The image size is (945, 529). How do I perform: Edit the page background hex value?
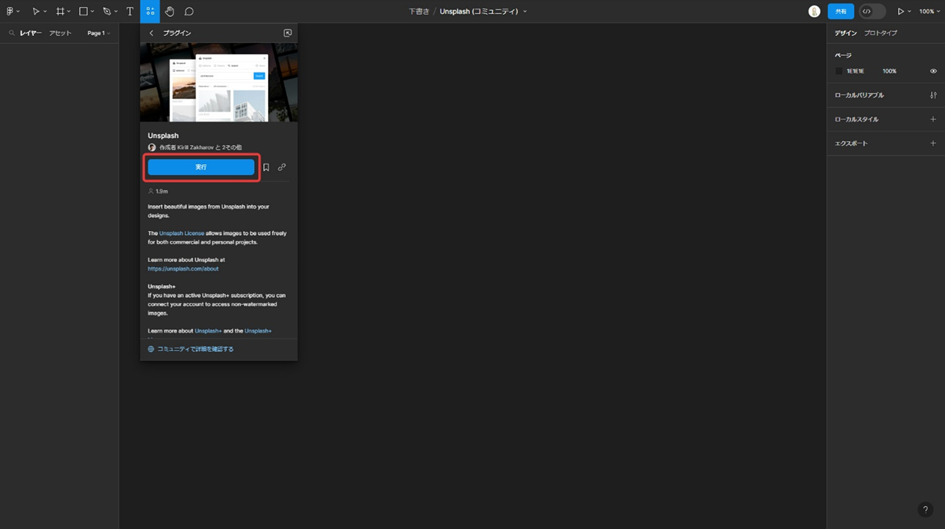pos(855,71)
